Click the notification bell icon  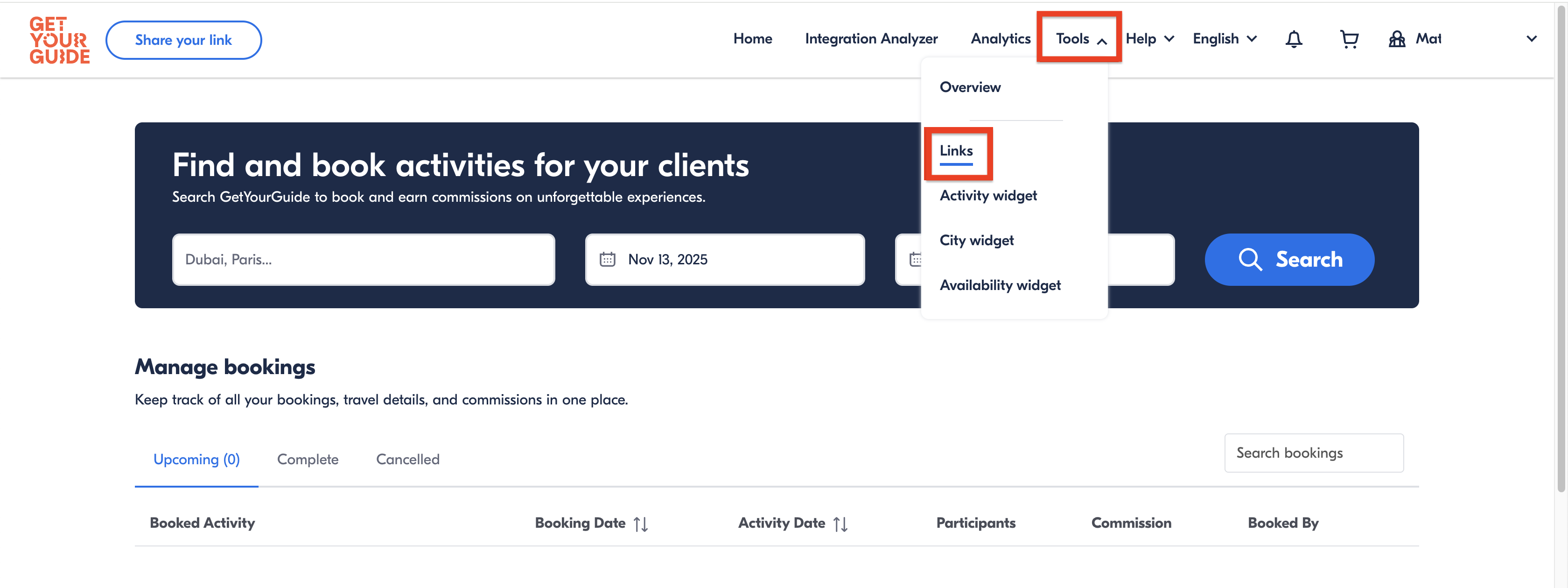coord(1294,40)
